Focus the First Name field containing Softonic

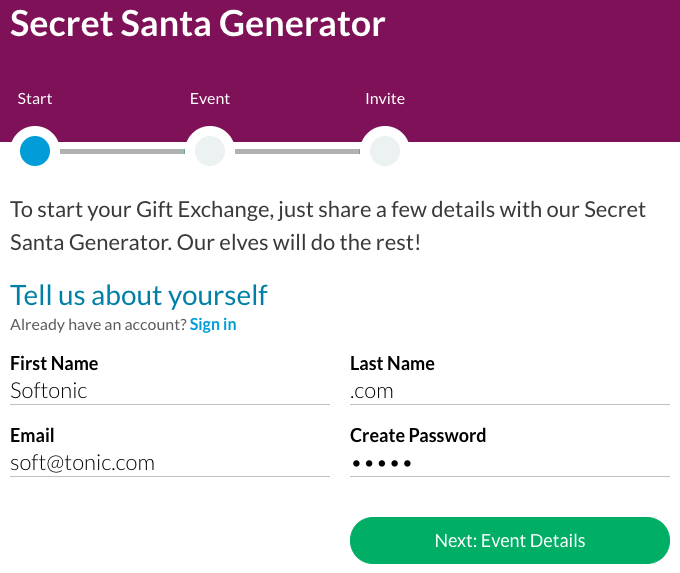pos(169,391)
